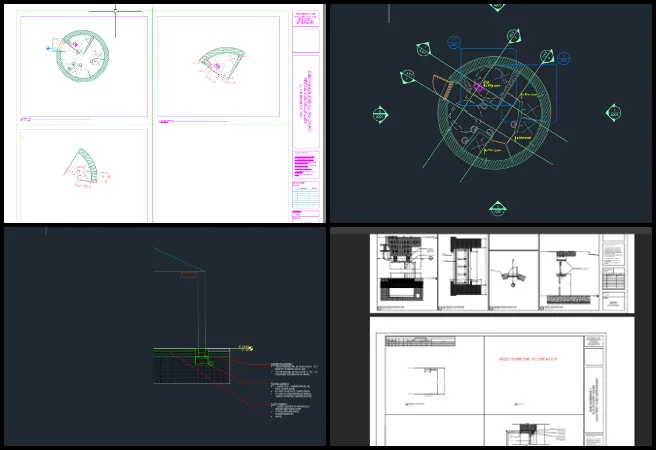Click the second detail drawing on upper PDF page
This screenshot has width=656, height=450.
pyautogui.click(x=461, y=270)
